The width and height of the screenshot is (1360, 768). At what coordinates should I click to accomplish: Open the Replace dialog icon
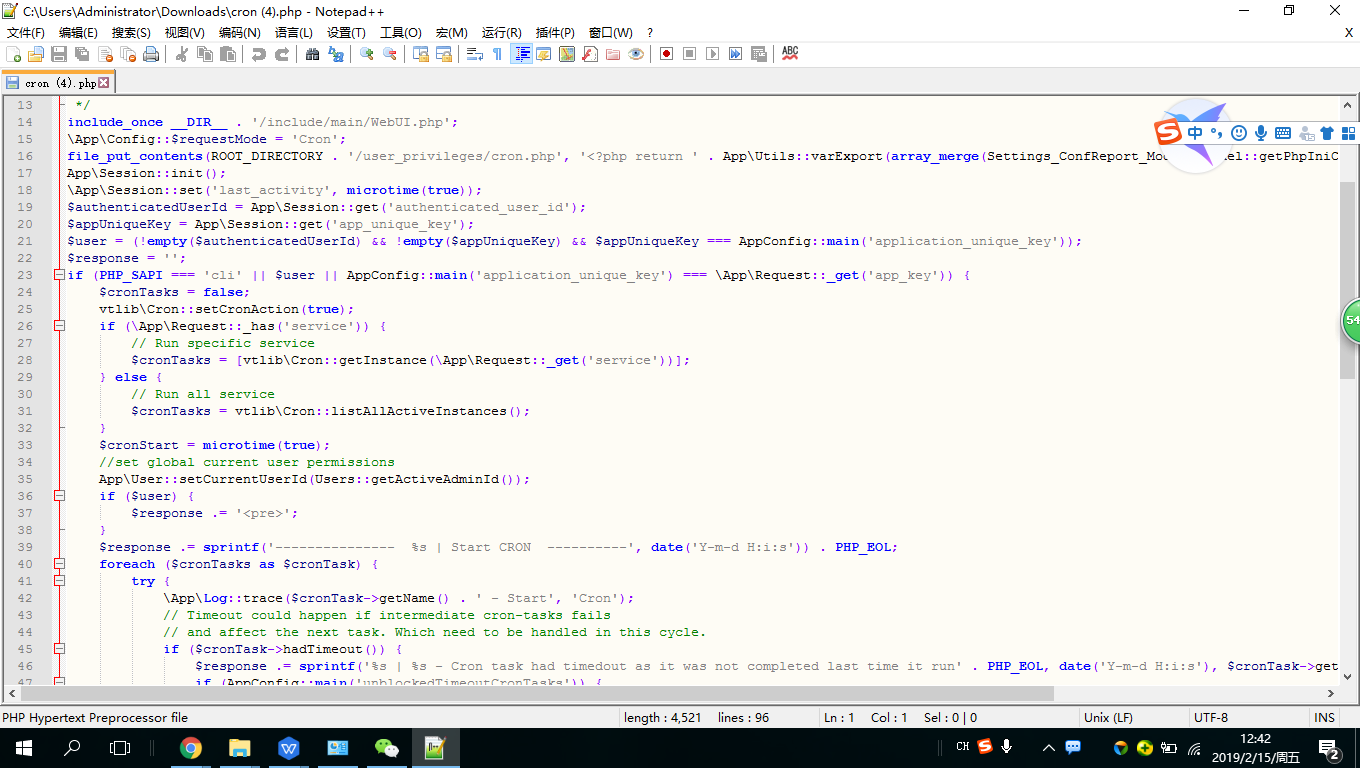[x=335, y=54]
